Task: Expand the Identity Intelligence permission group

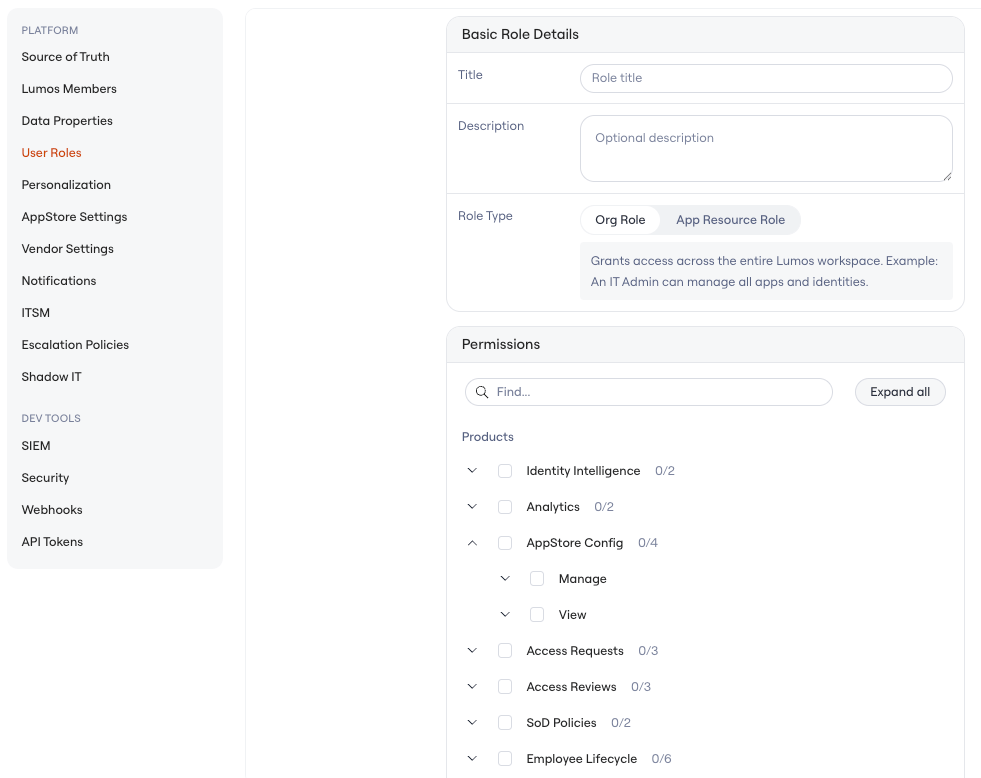Action: click(x=472, y=470)
